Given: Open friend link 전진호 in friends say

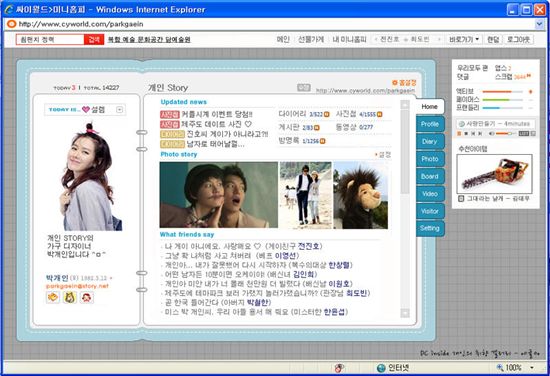Looking at the screenshot, I should pos(309,246).
